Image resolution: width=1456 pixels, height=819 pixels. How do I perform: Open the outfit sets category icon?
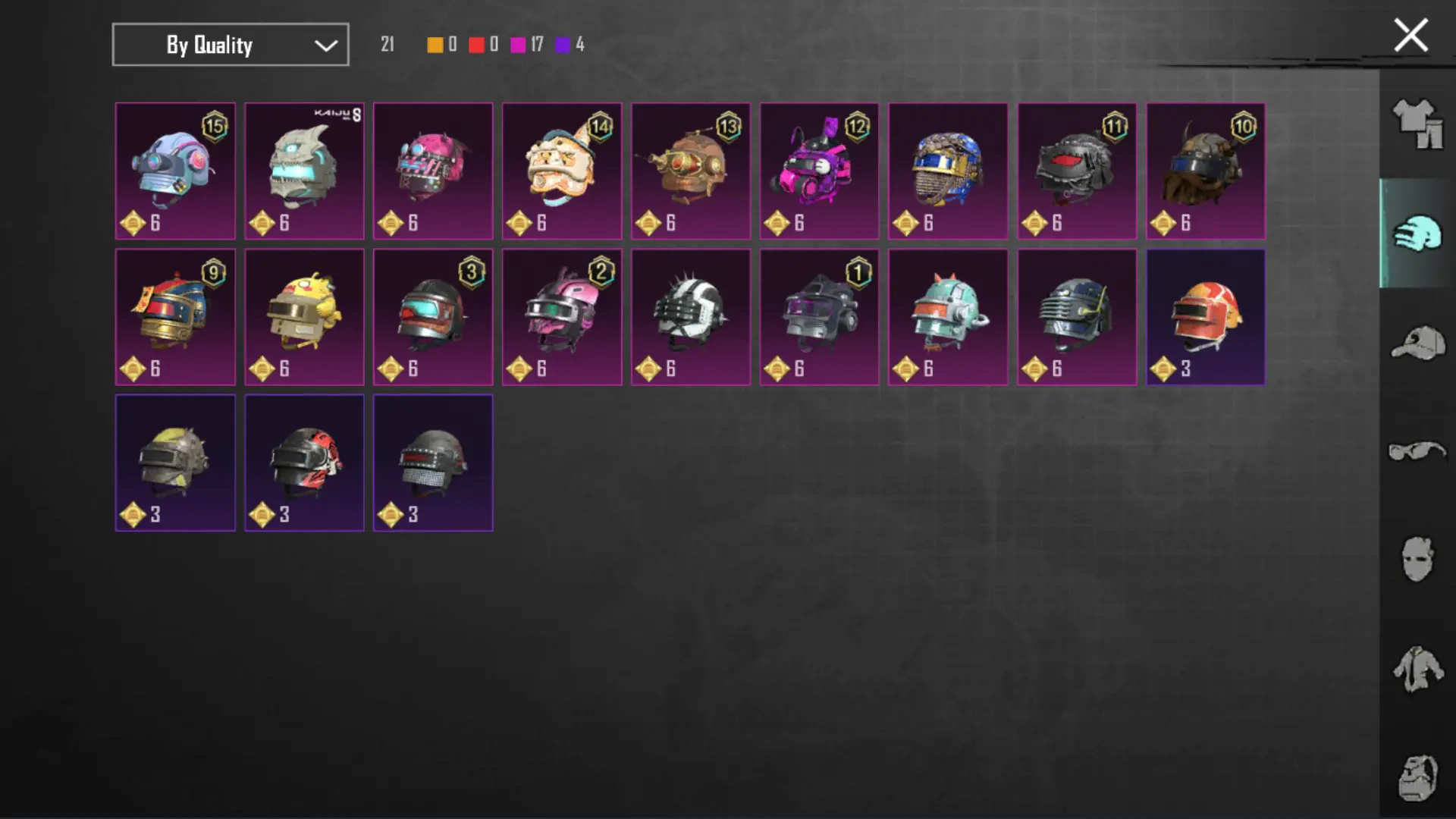click(1417, 124)
